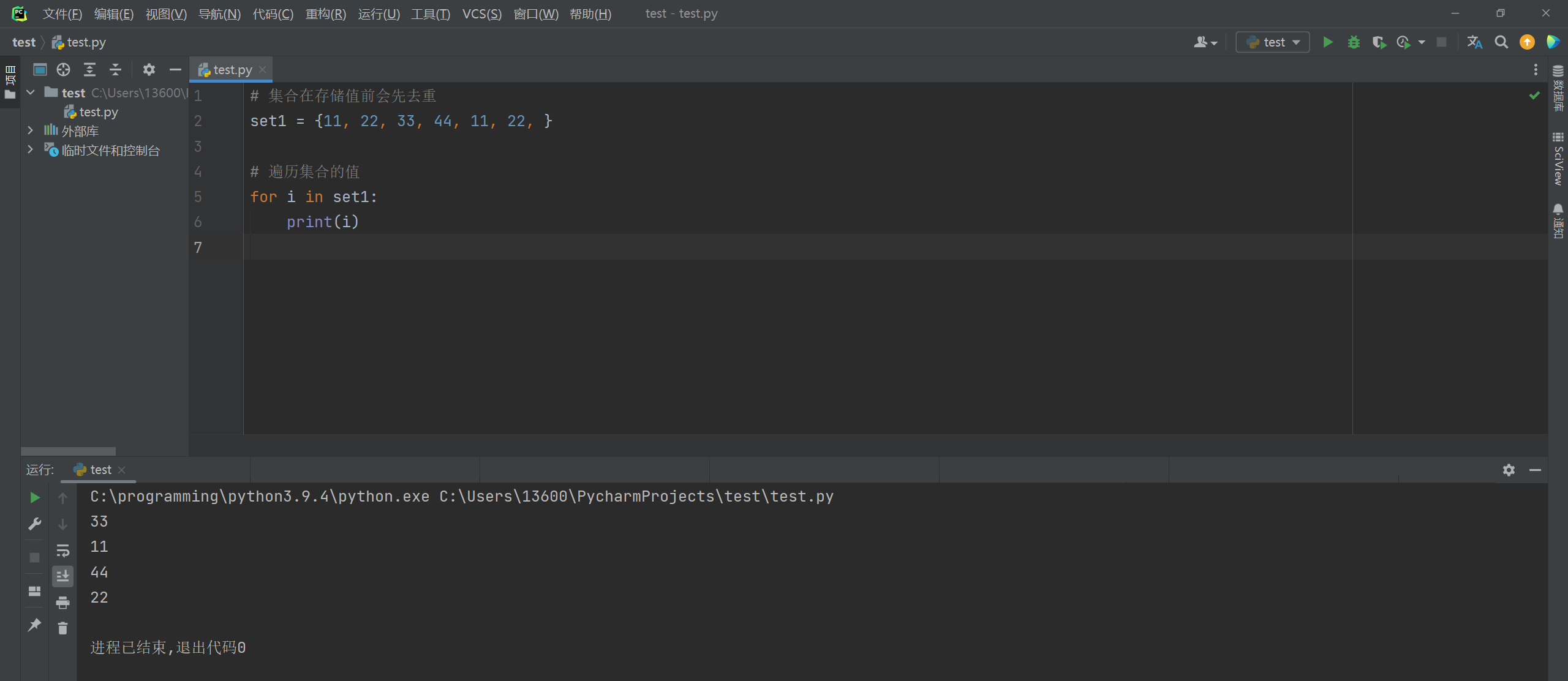
Task: Click the project panel horizontal scrollbar
Action: click(68, 451)
